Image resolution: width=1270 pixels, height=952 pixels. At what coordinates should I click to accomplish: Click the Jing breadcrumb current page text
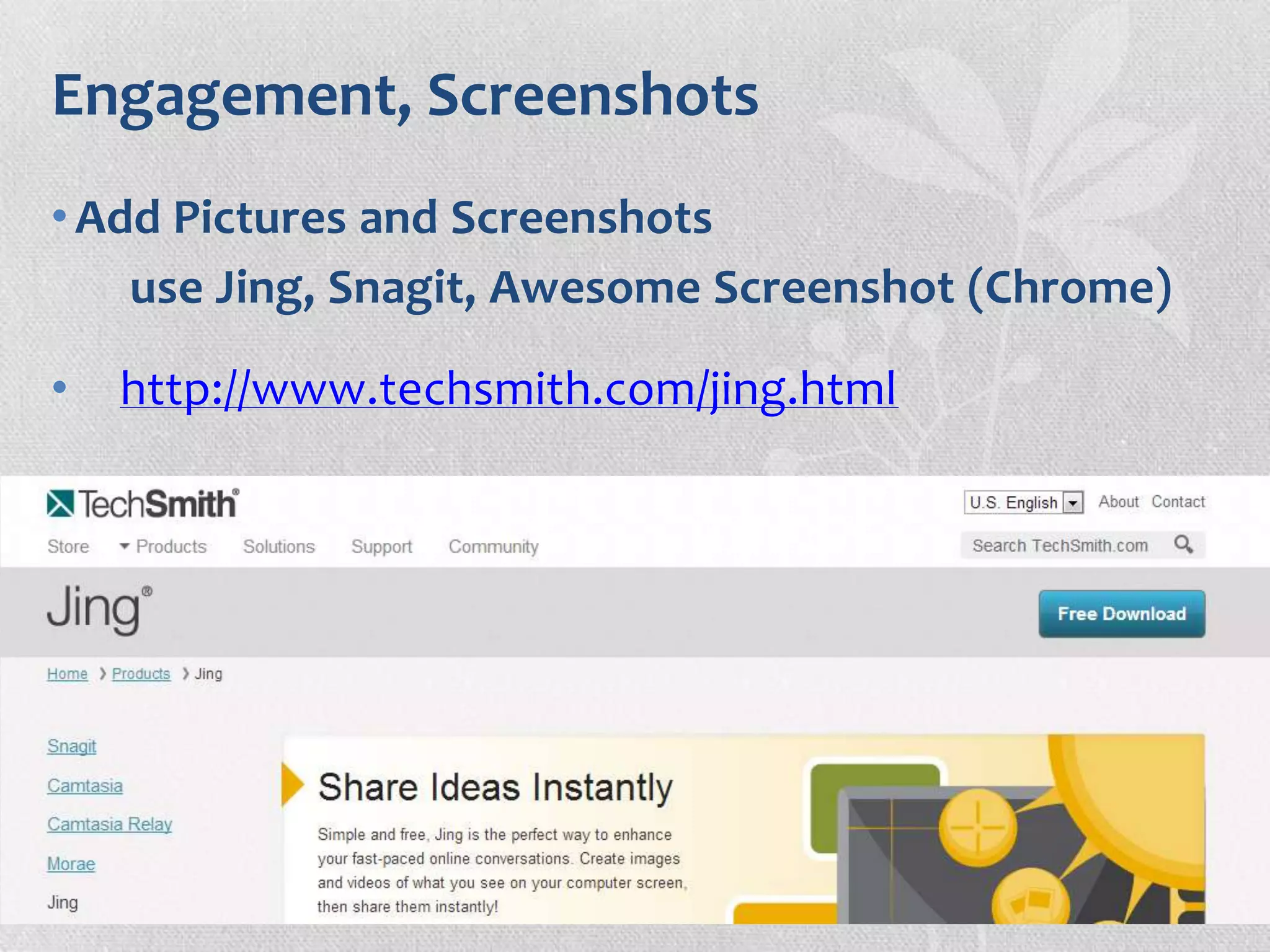(208, 674)
